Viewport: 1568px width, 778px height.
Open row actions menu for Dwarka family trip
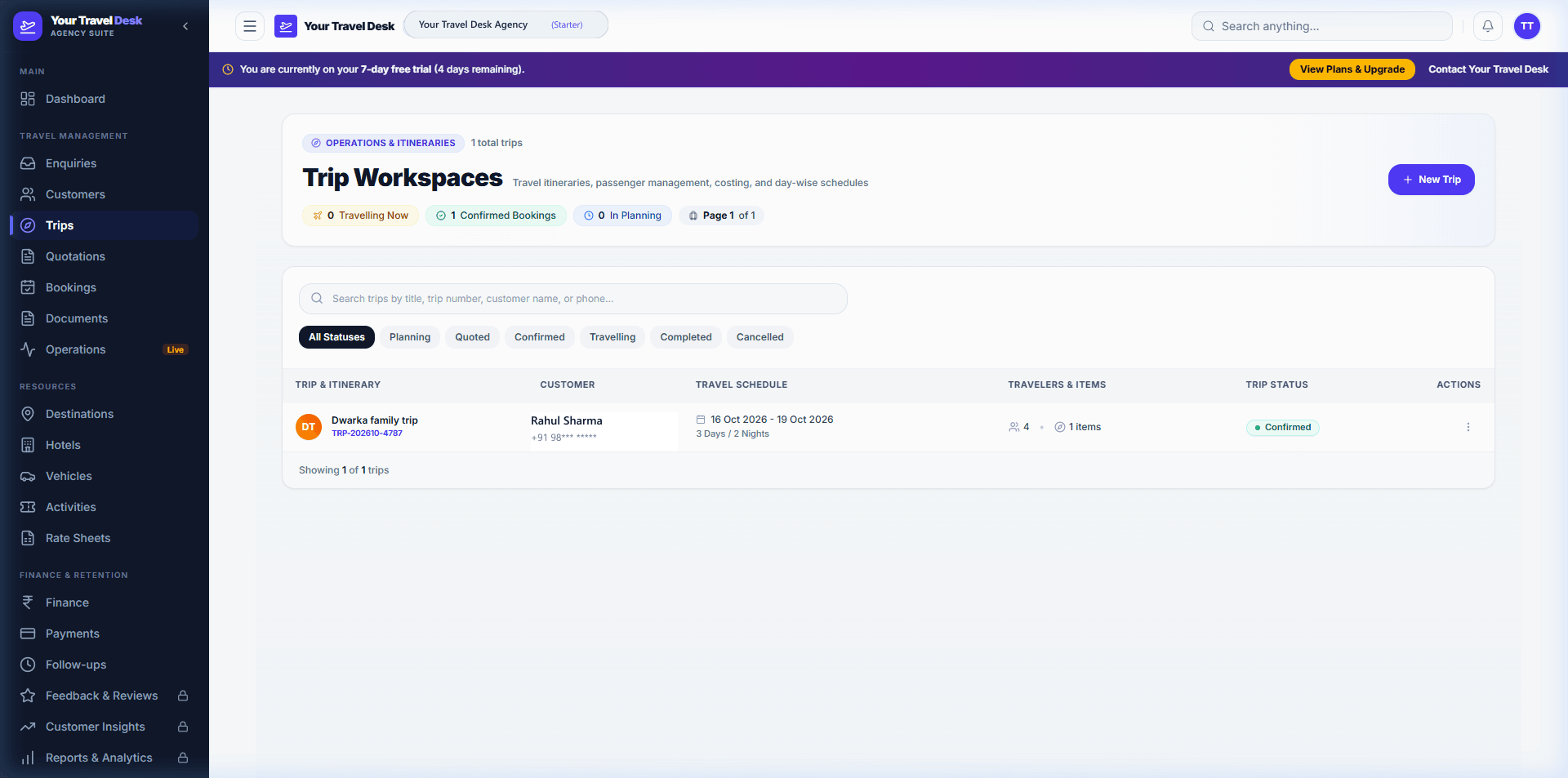coord(1468,427)
